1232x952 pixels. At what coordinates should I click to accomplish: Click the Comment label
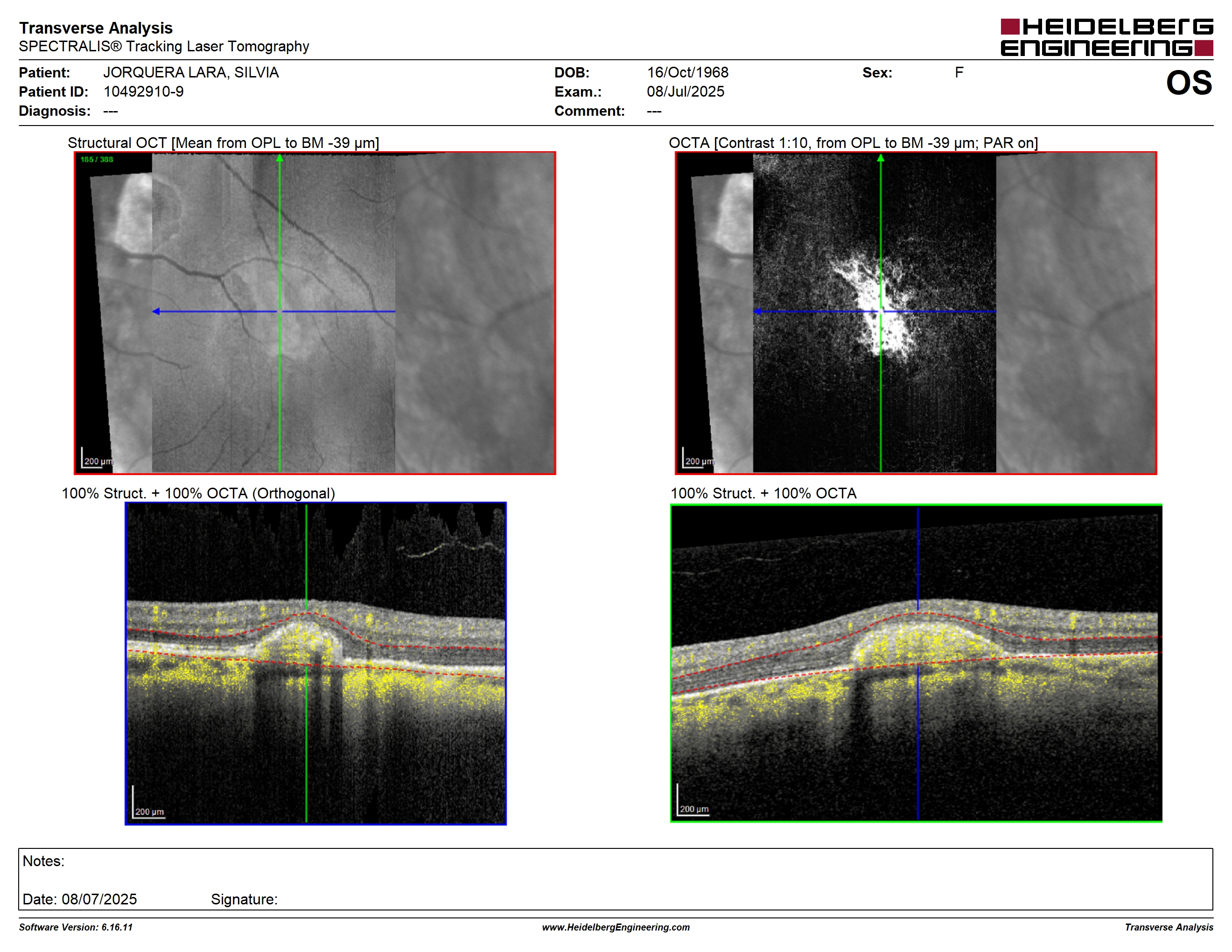coord(589,111)
